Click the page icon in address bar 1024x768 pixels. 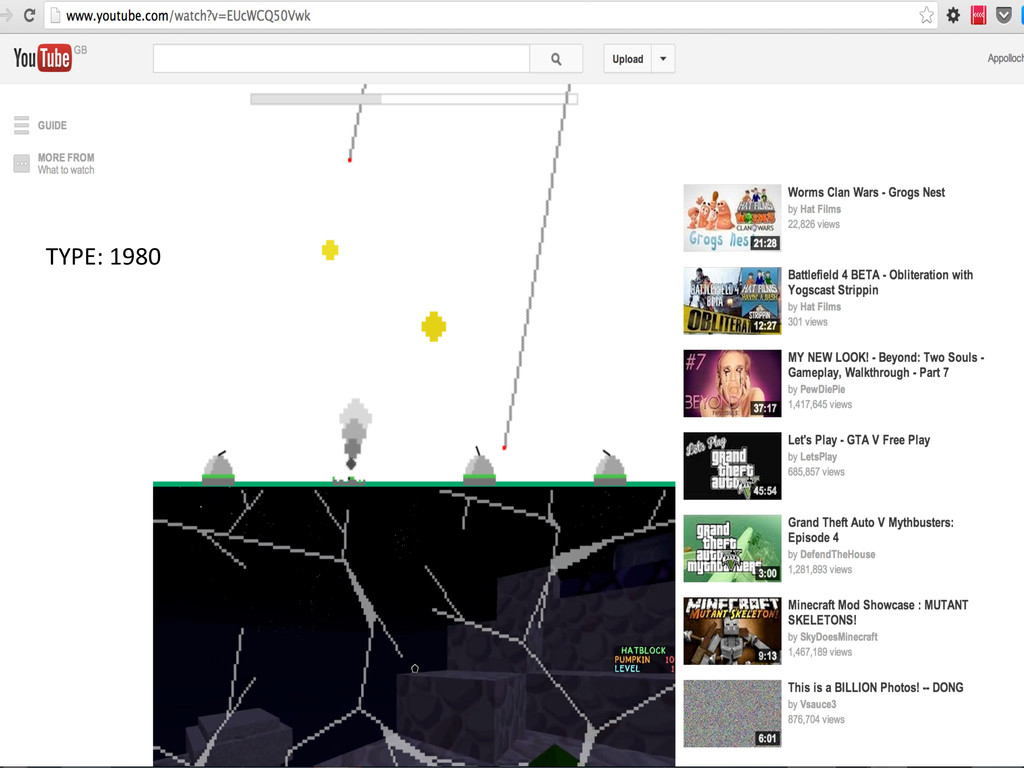click(x=56, y=15)
